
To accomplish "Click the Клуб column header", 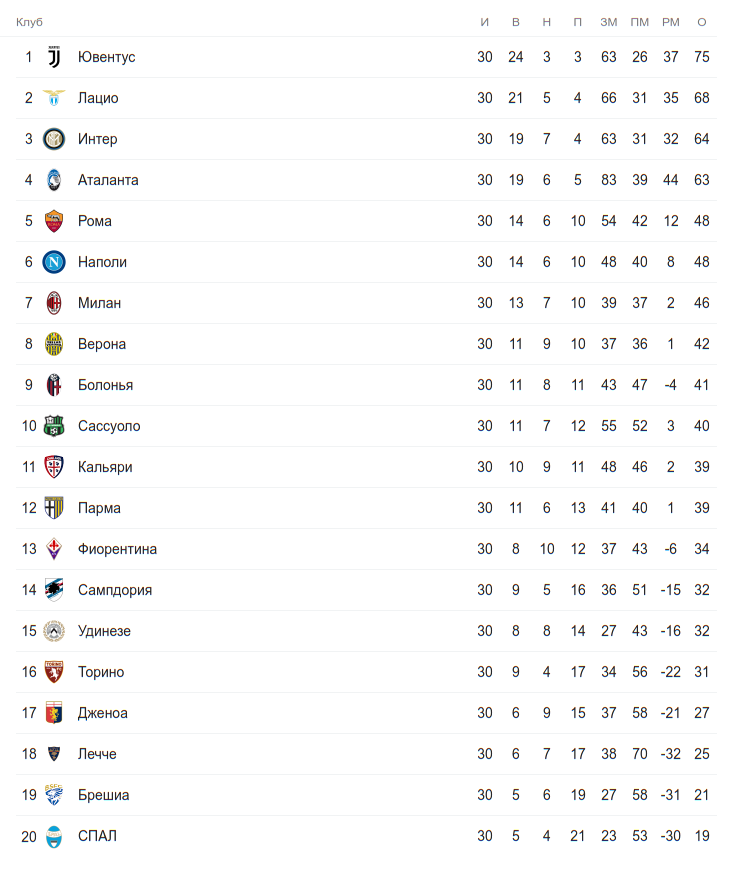I will click(x=29, y=22).
